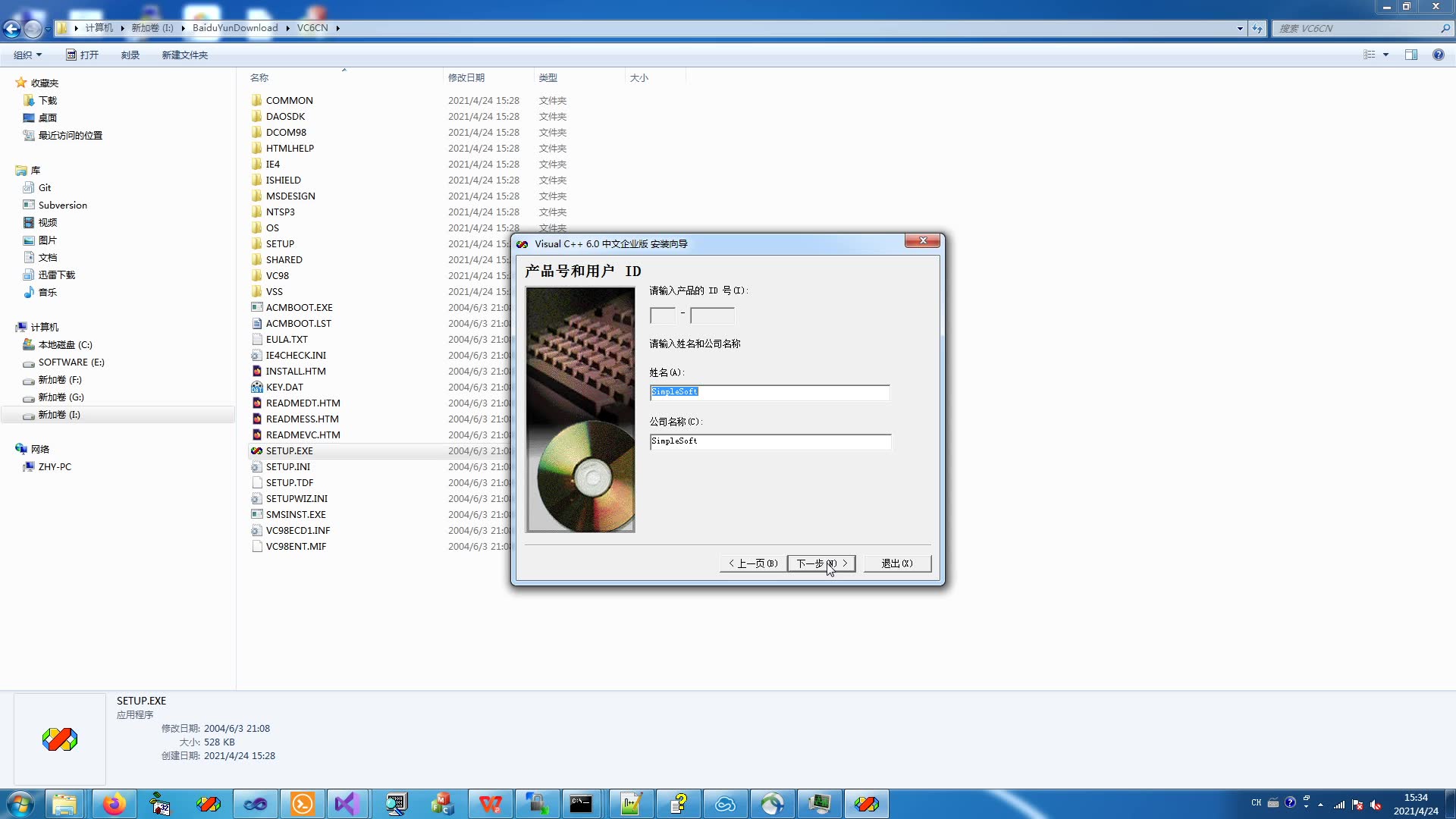Click the SETUP.EXE file icon
The width and height of the screenshot is (1456, 819).
pos(257,450)
